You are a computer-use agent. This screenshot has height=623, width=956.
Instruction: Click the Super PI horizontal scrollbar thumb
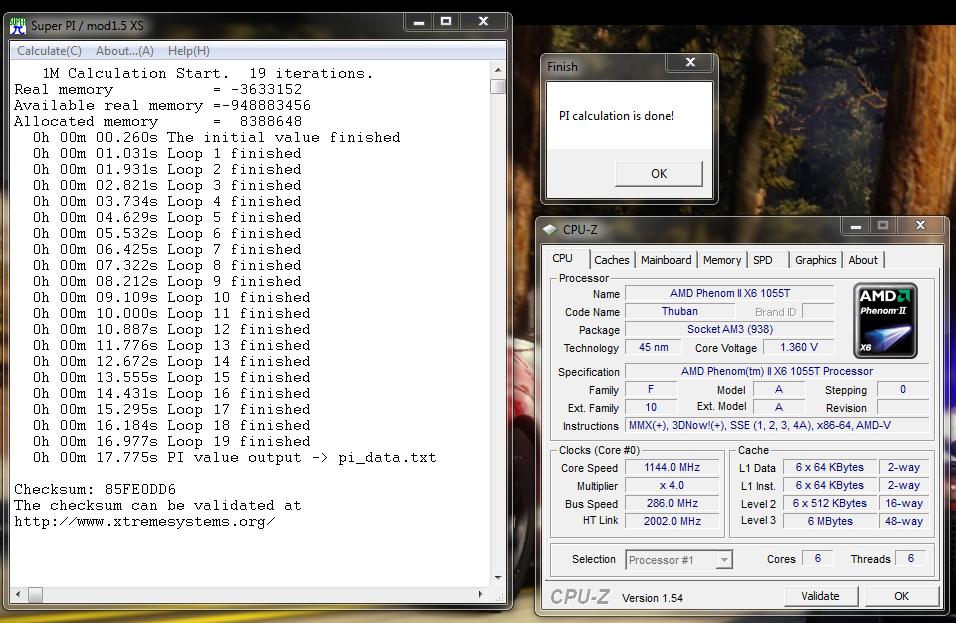pyautogui.click(x=35, y=594)
